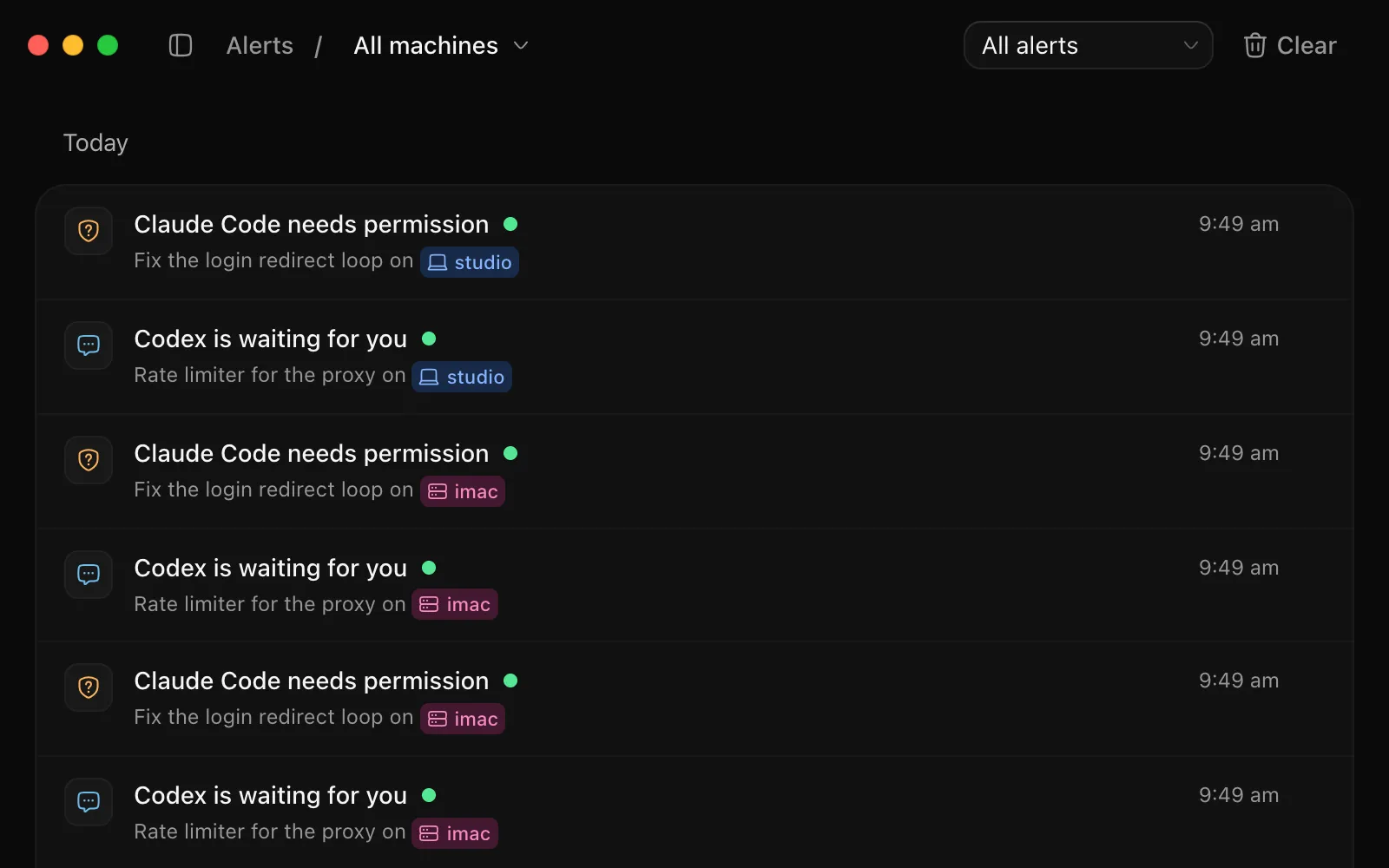Go back to the Alerts breadcrumb

260,45
